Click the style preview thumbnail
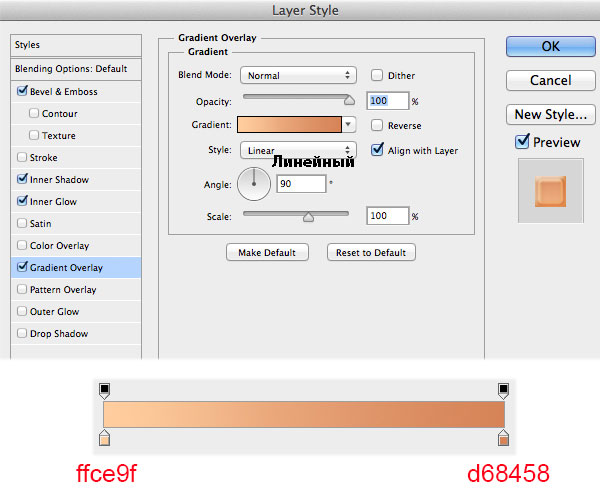600x502 pixels. coord(551,191)
